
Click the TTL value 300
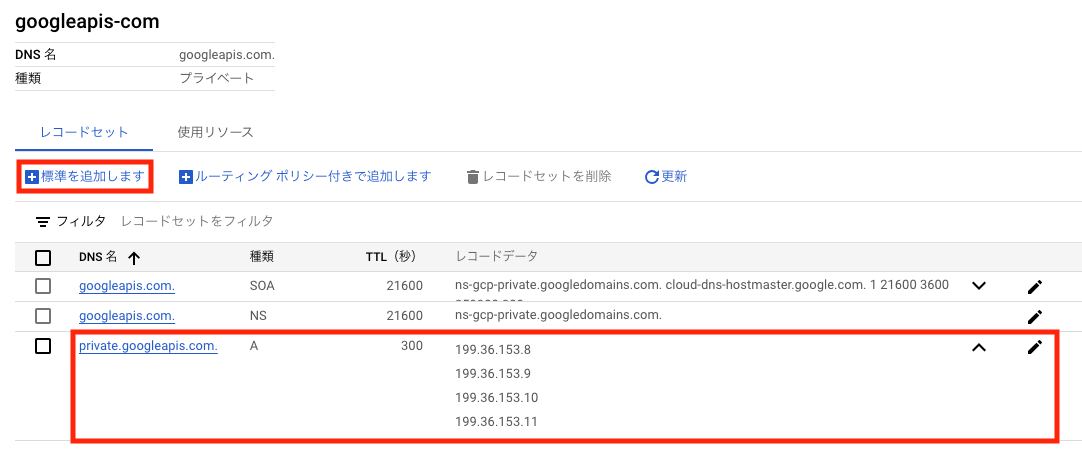coord(411,346)
